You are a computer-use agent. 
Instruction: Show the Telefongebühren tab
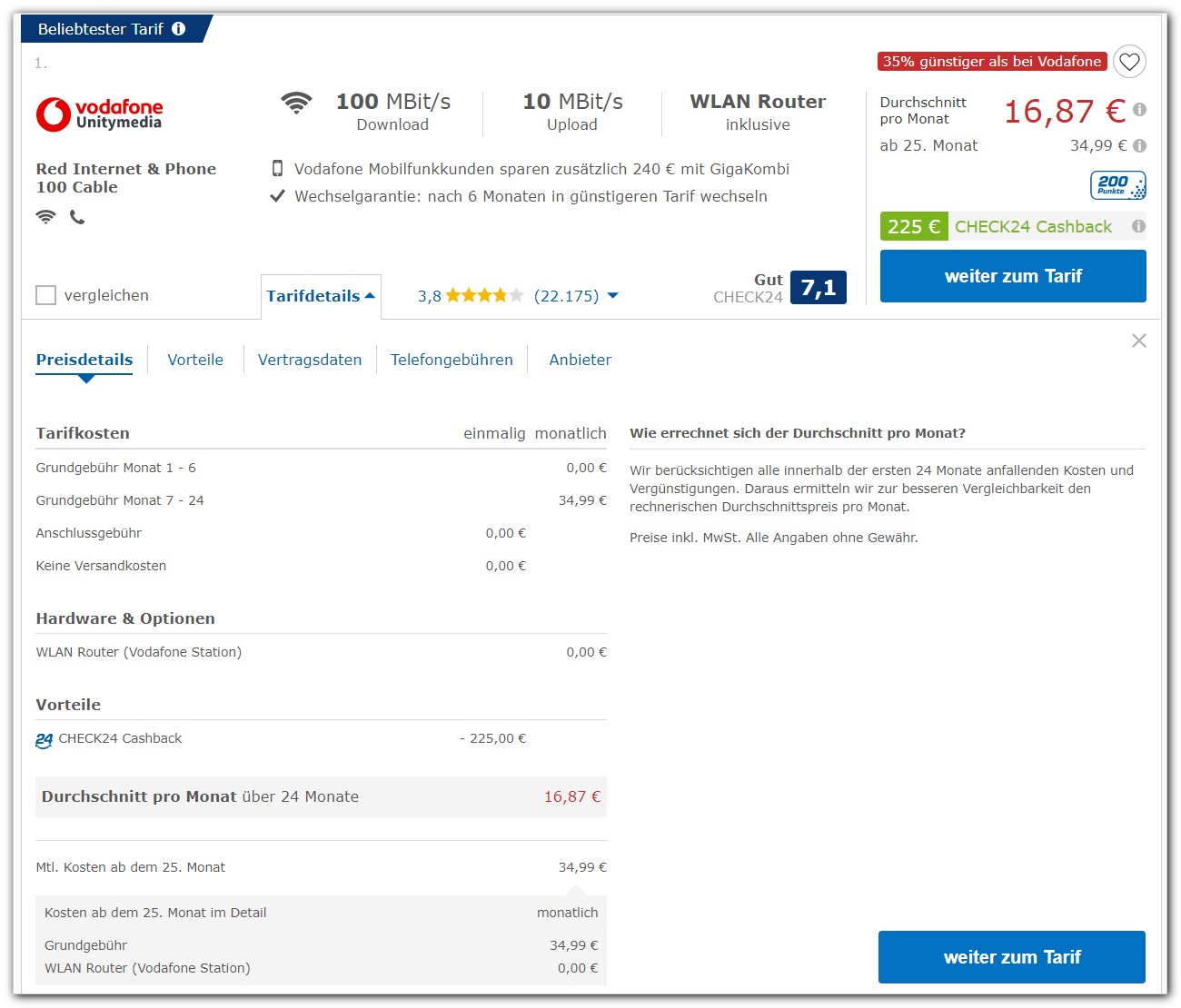click(x=452, y=360)
